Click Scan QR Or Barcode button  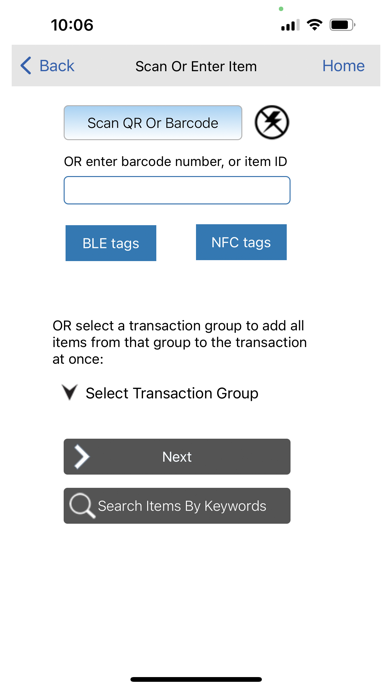pos(153,123)
